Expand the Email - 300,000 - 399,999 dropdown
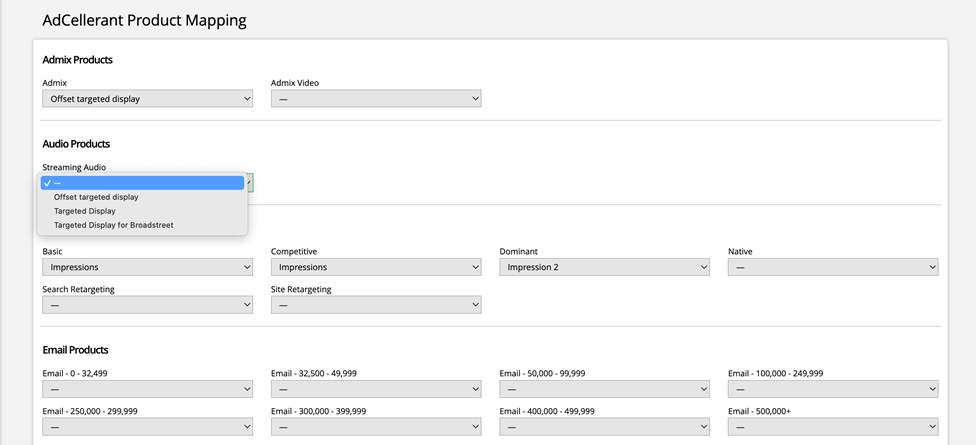The width and height of the screenshot is (976, 445). coord(375,427)
